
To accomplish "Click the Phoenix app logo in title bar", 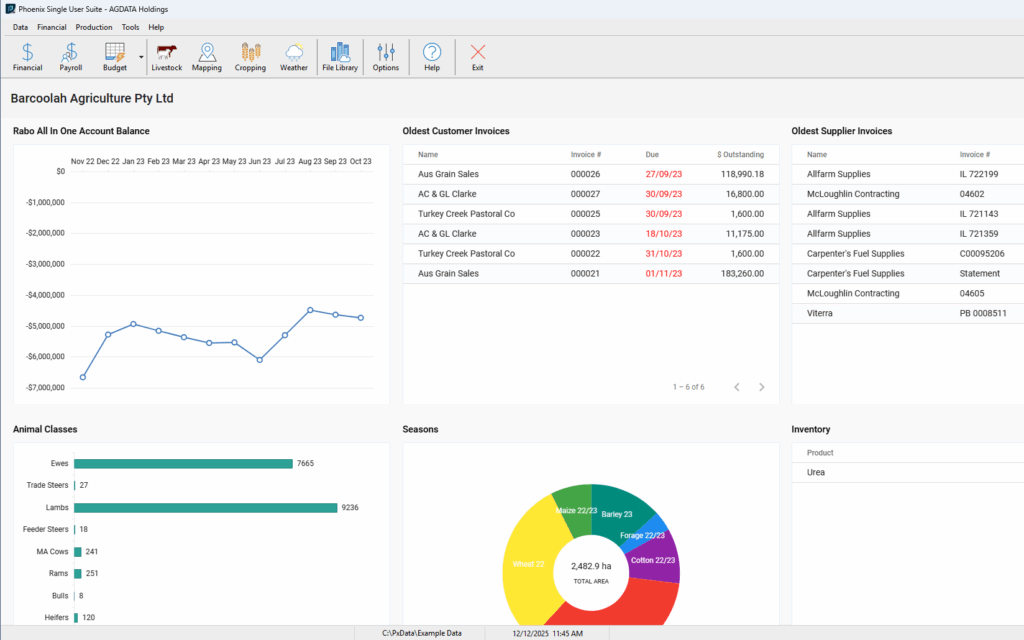I will (10, 9).
